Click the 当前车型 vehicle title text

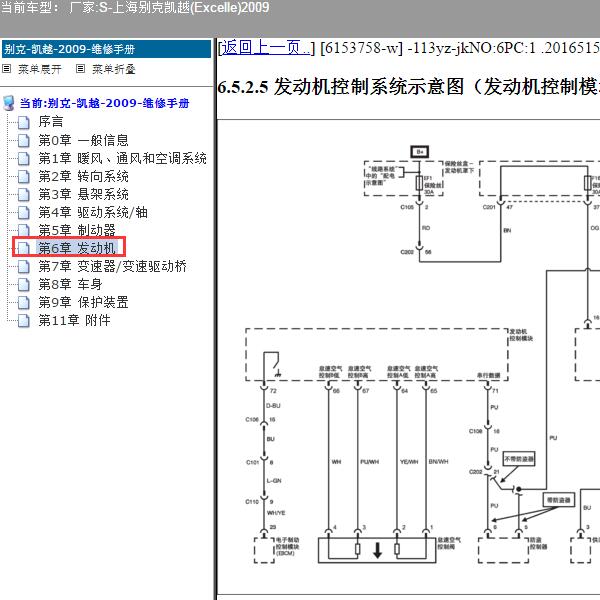coord(135,8)
